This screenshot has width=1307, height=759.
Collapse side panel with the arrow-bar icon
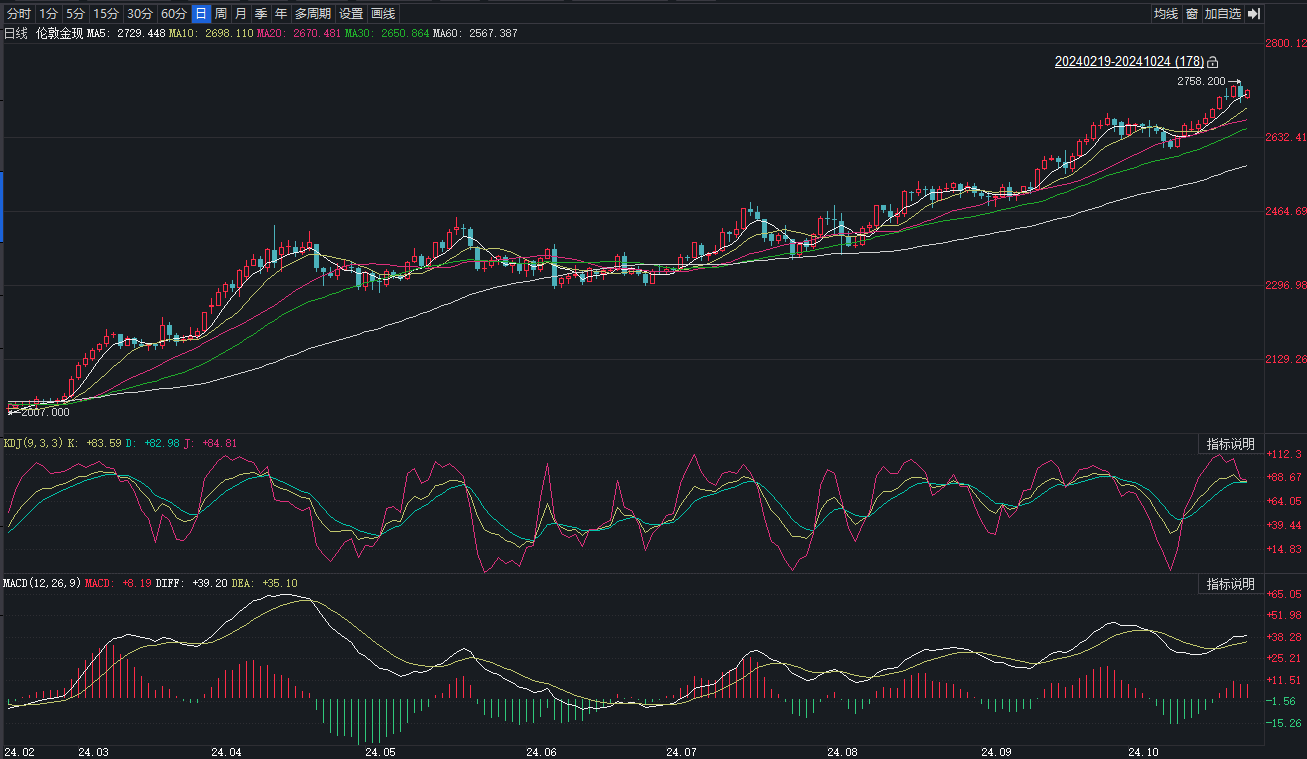1254,14
